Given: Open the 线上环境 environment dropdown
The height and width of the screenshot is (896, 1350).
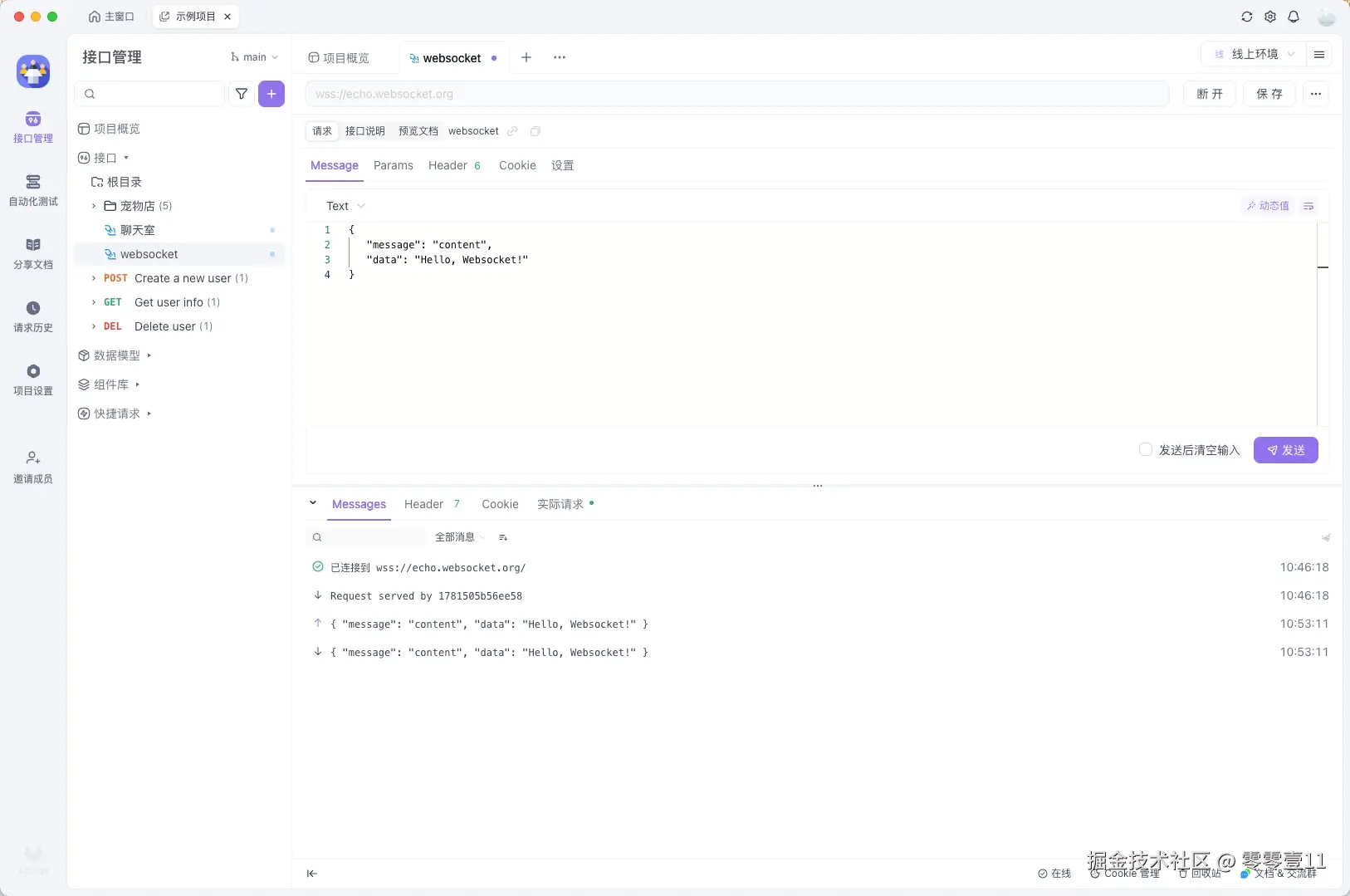Looking at the screenshot, I should (x=1254, y=54).
